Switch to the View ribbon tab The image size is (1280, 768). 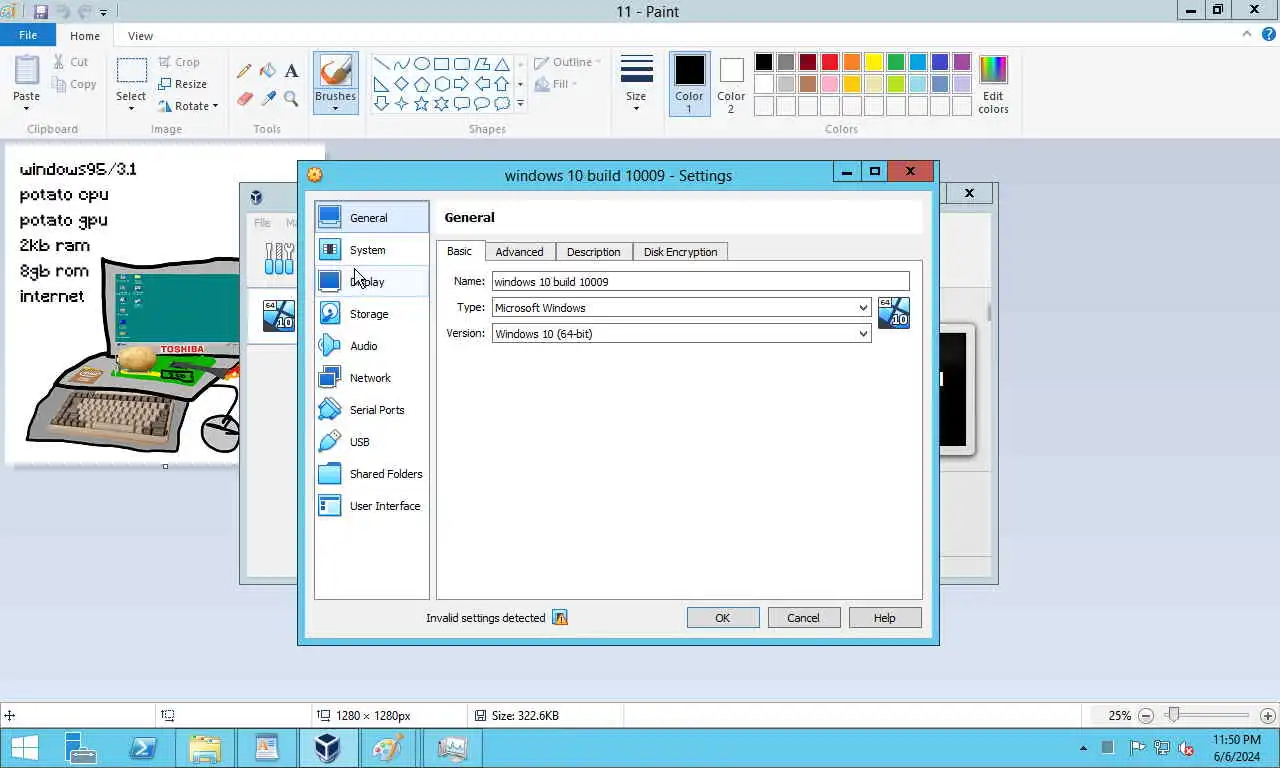[140, 36]
